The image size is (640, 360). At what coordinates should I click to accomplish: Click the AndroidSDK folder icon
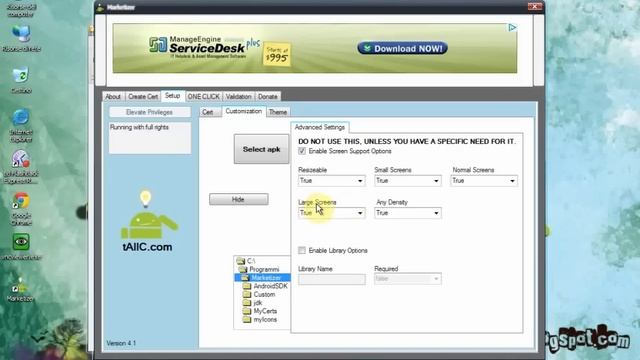click(x=247, y=286)
